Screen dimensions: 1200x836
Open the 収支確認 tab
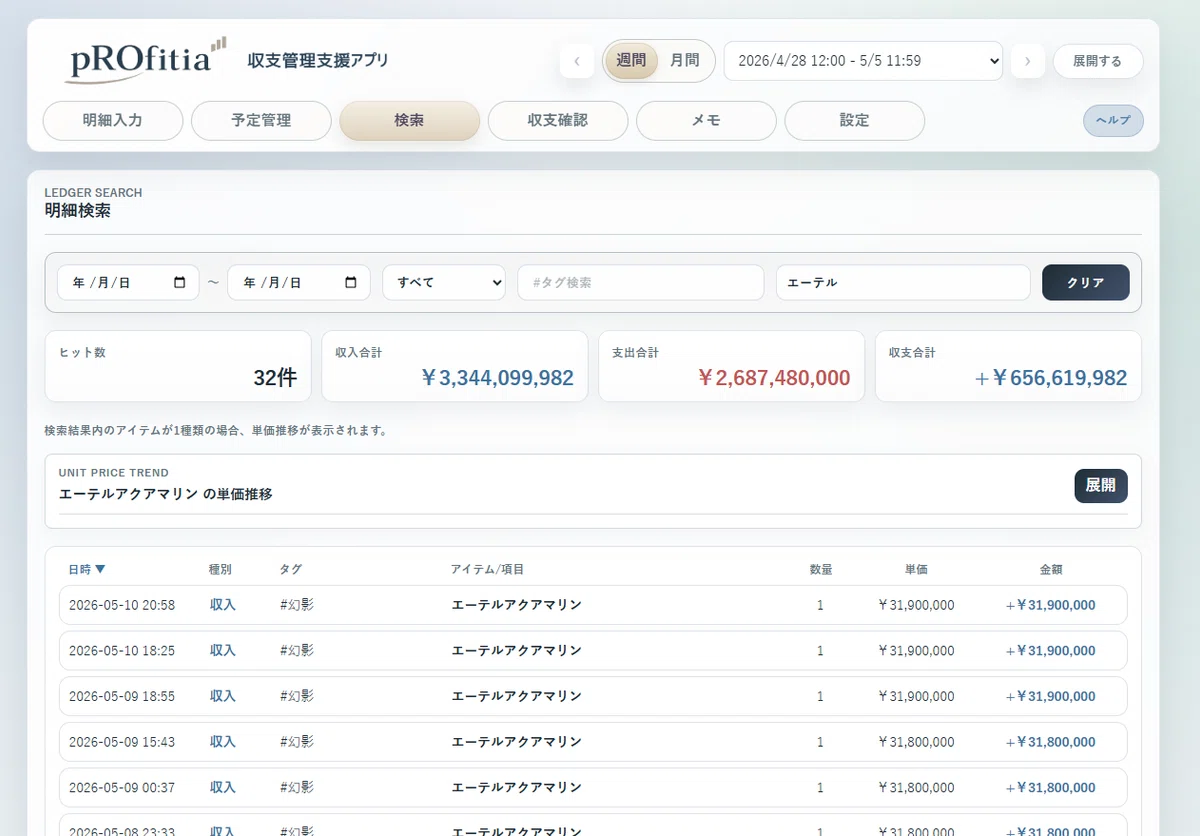pos(558,120)
